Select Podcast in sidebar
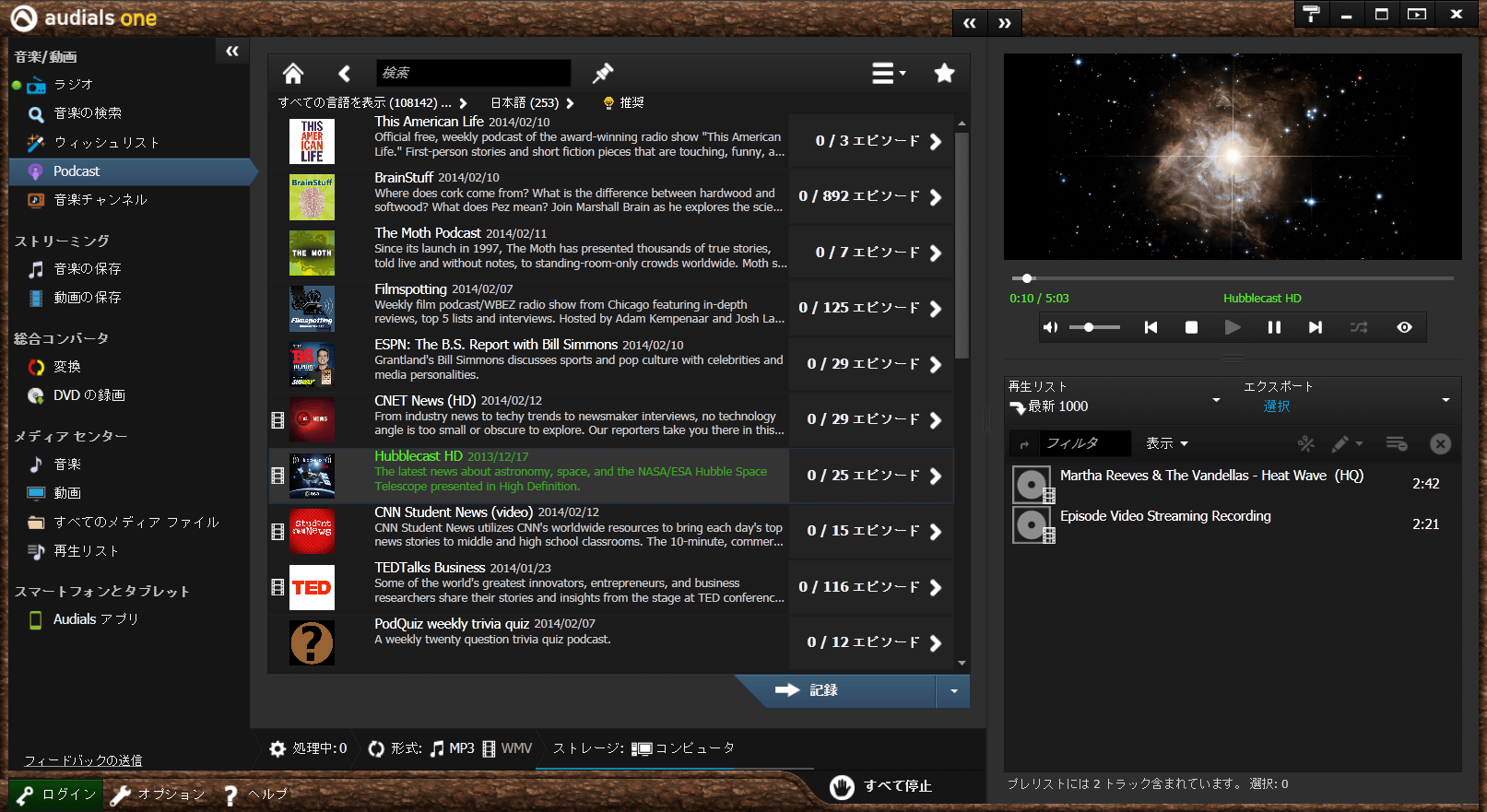This screenshot has height=812, width=1487. [129, 171]
